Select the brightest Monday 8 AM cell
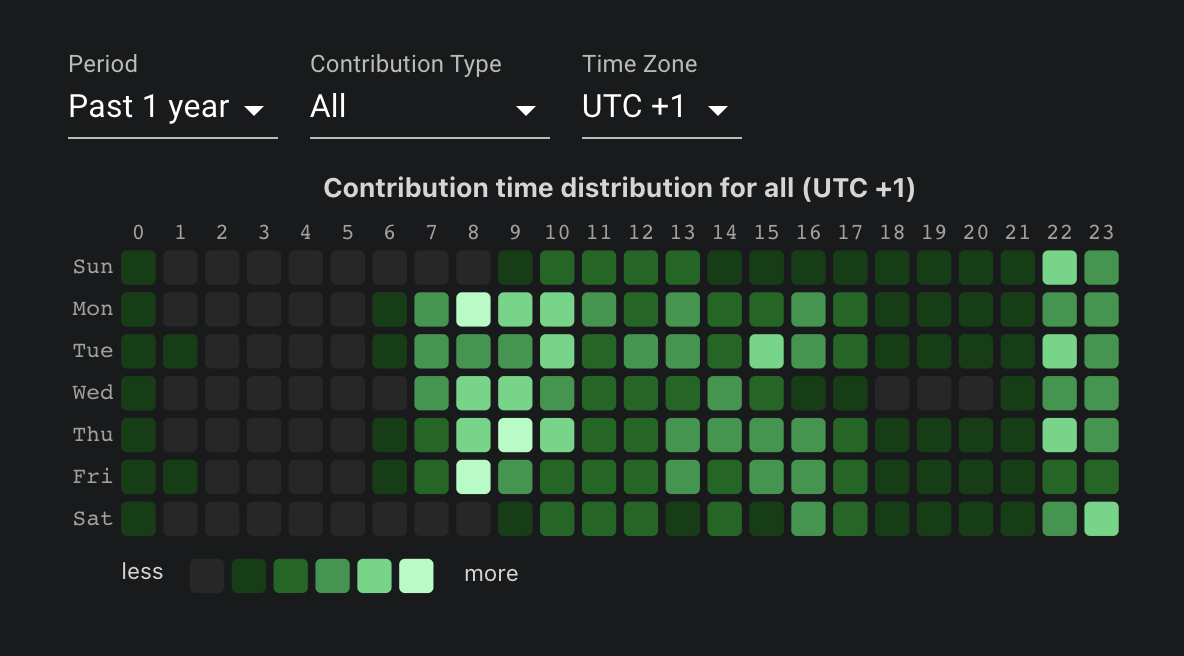 pyautogui.click(x=473, y=309)
